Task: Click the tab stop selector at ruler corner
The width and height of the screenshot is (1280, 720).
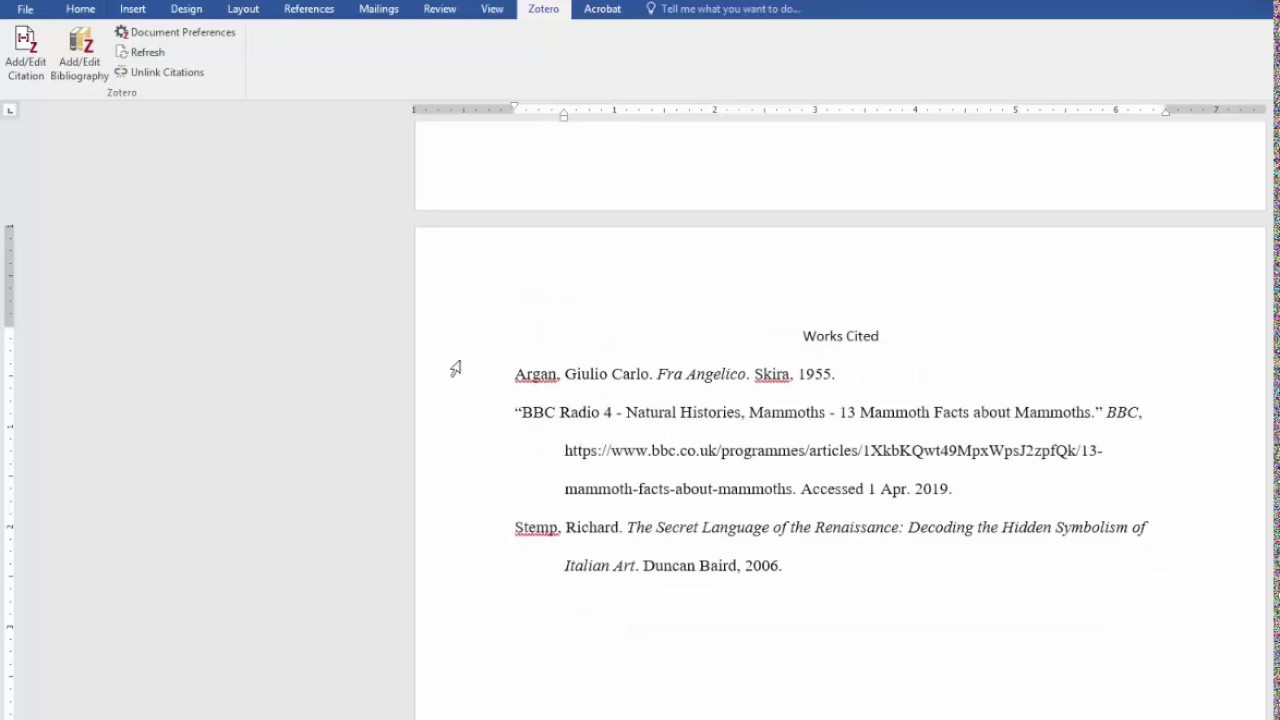Action: 10,110
